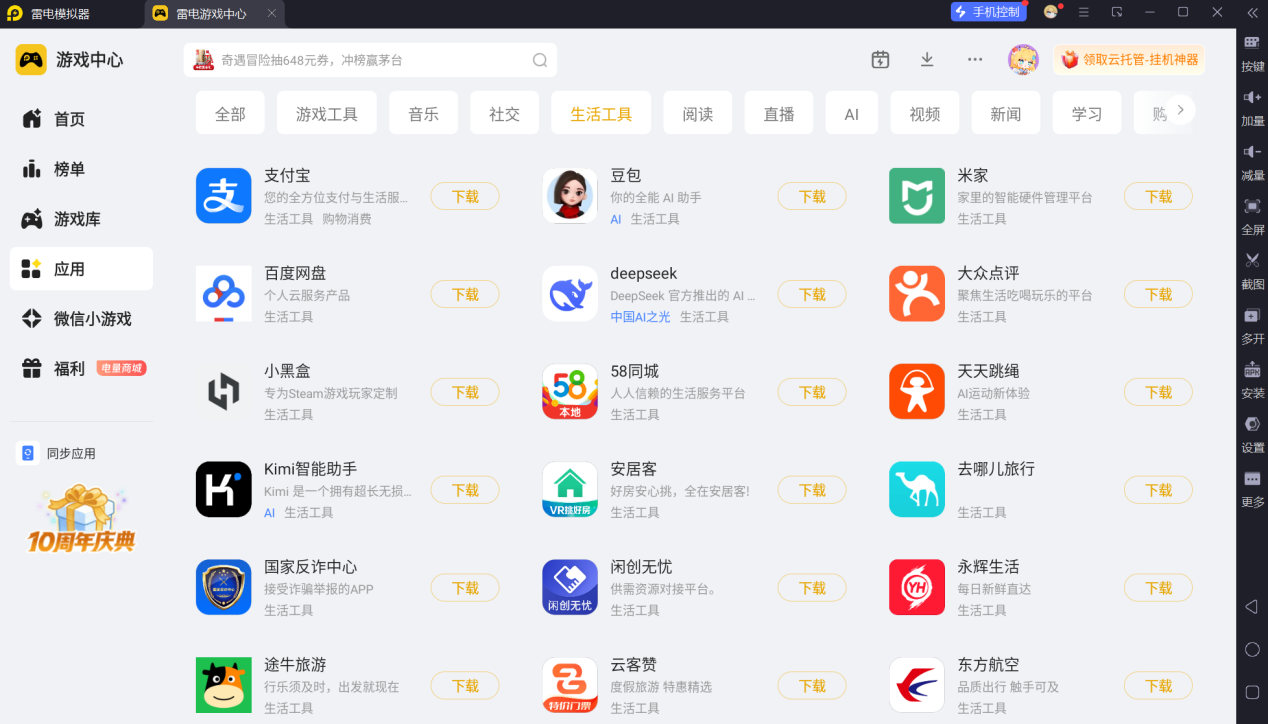Image resolution: width=1268 pixels, height=724 pixels.
Task: Download Kimi智能助手 with its 下载 button
Action: click(465, 490)
